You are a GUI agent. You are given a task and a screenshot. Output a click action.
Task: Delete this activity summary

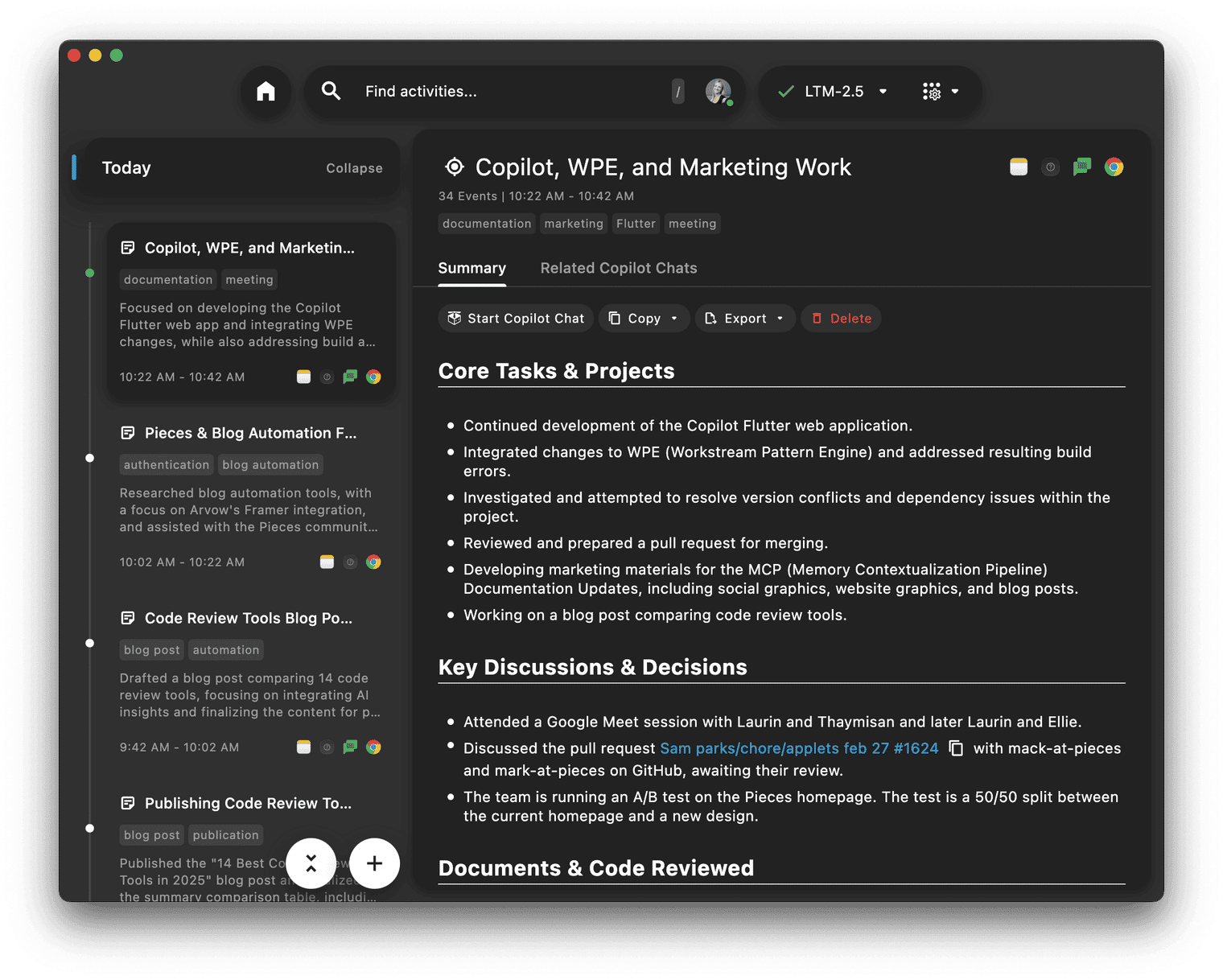[x=841, y=319]
